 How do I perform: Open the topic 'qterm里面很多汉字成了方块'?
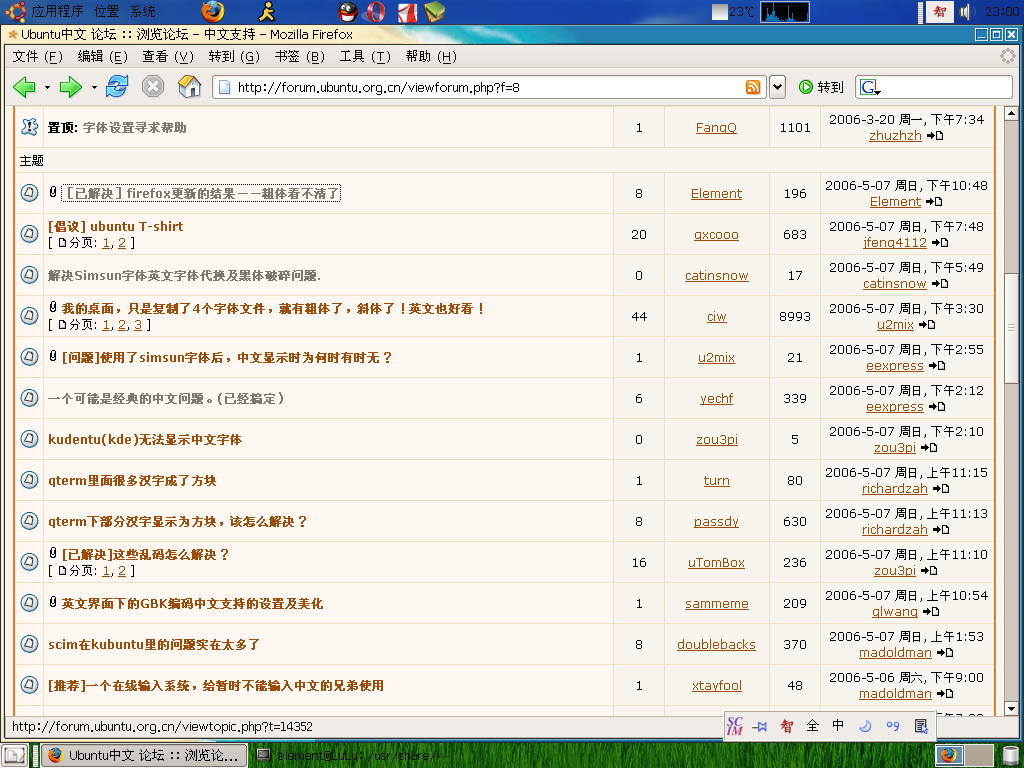132,481
